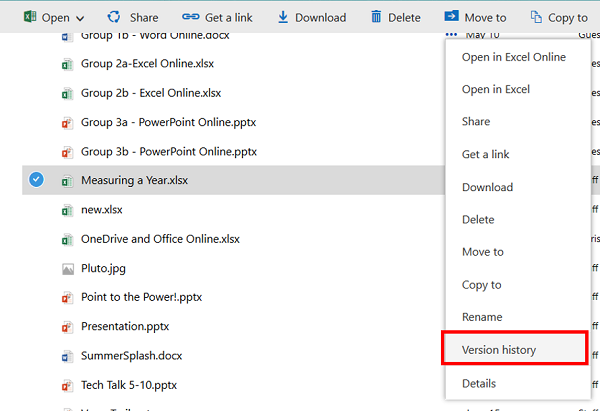The height and width of the screenshot is (411, 600).
Task: Open the new.xlsx file
Action: click(101, 210)
